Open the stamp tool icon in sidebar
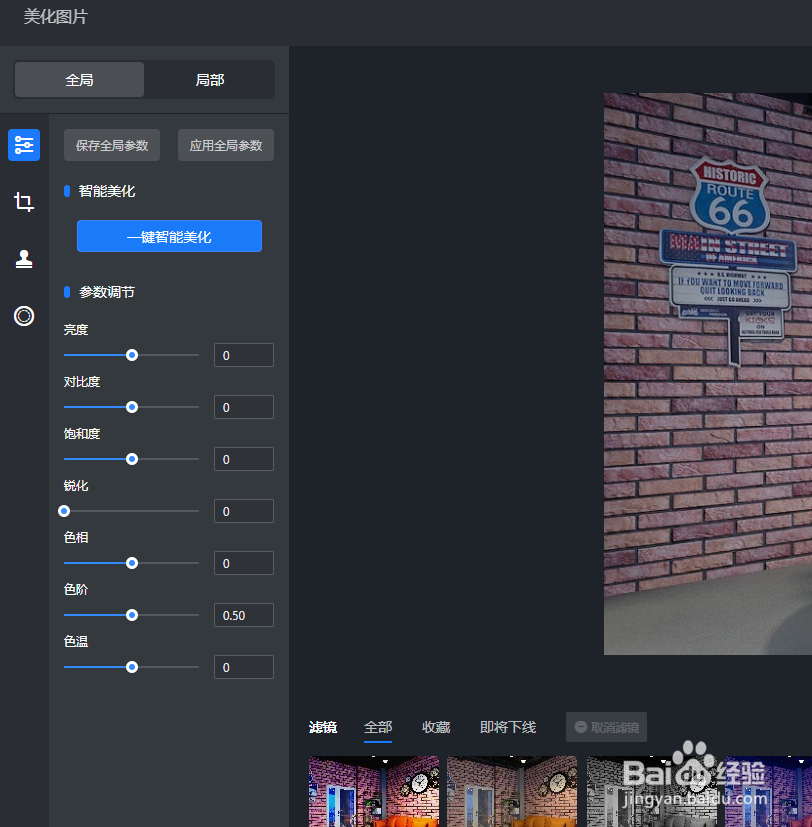The image size is (812, 827). point(24,259)
